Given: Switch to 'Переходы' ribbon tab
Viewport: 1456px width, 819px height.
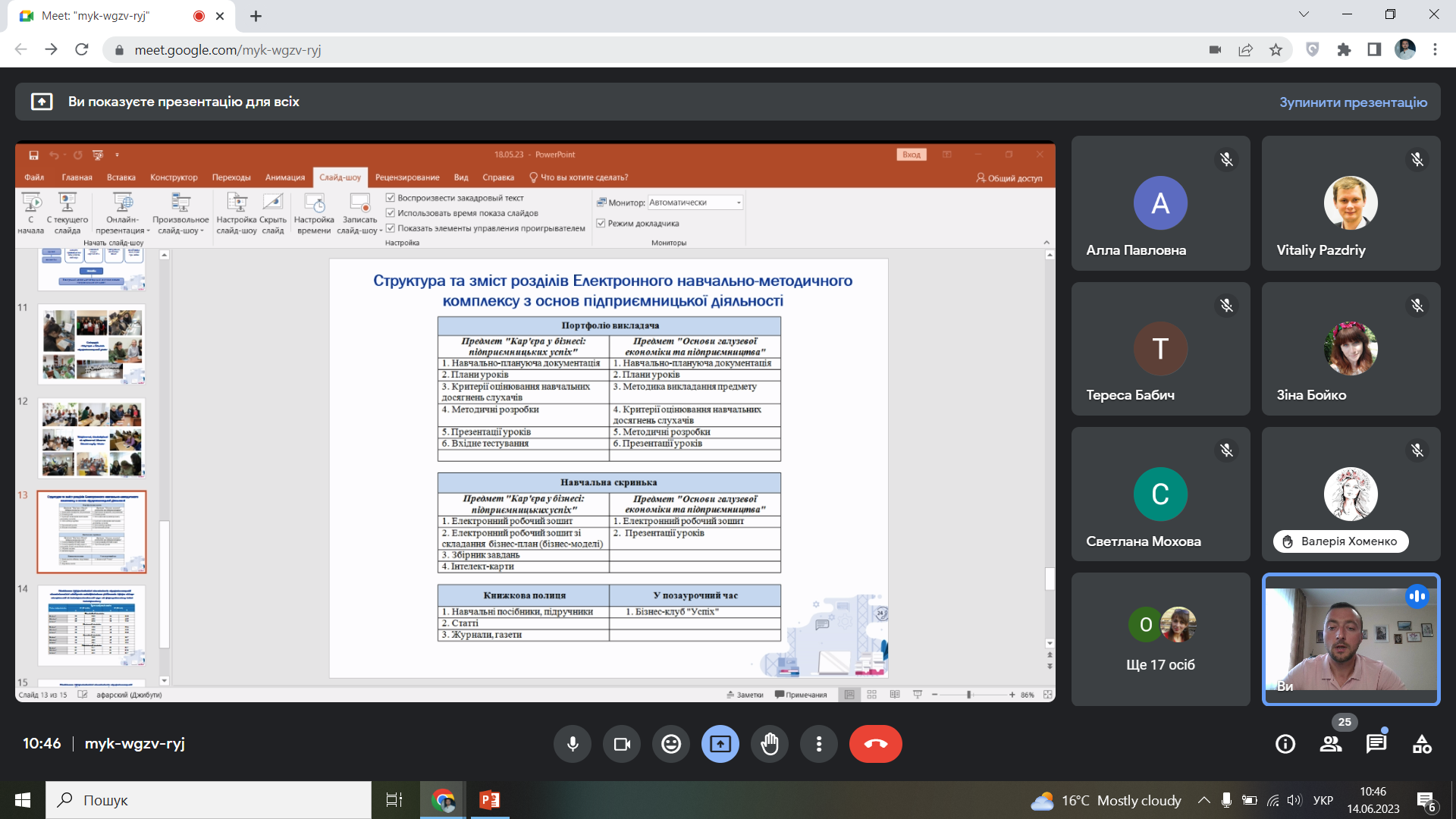Looking at the screenshot, I should click(x=231, y=177).
